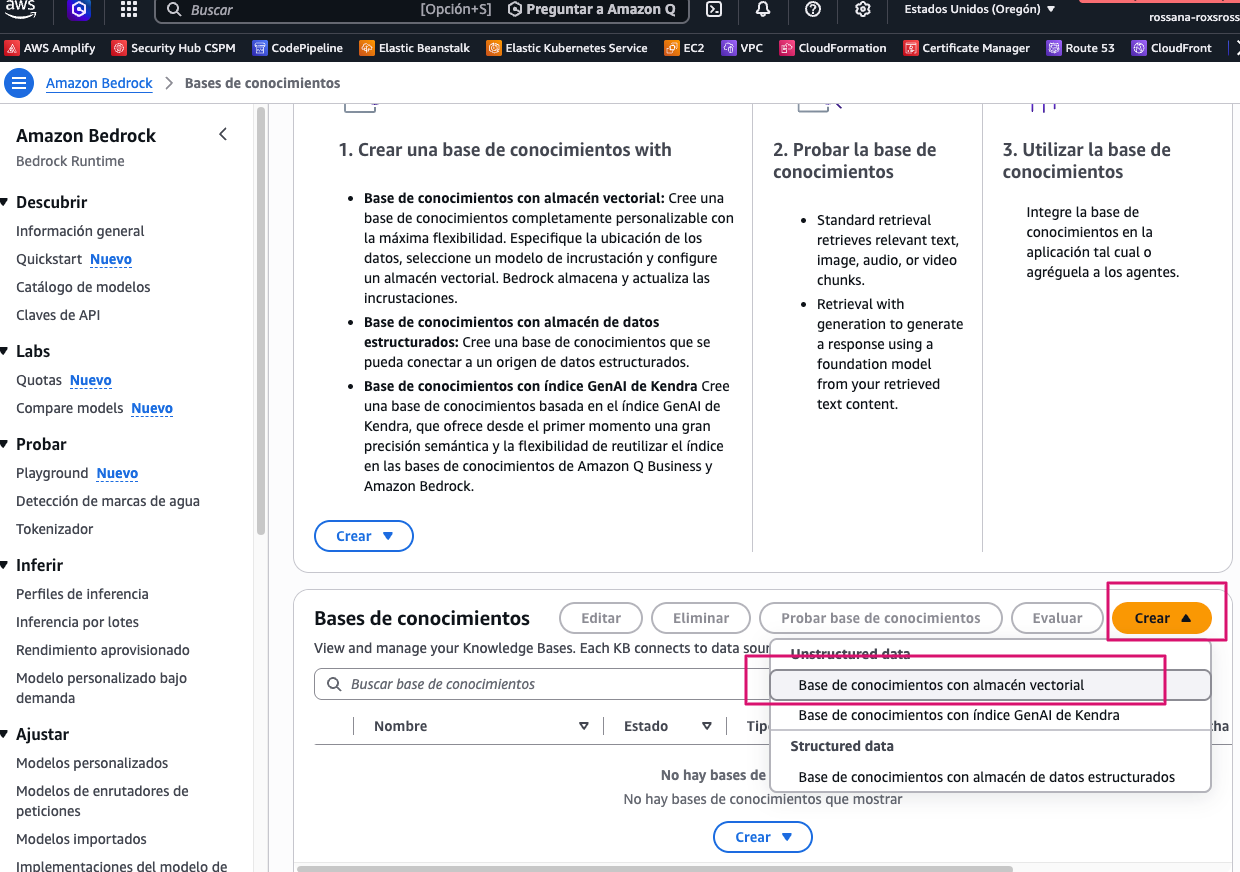Open the AWS services grid menu

(129, 10)
